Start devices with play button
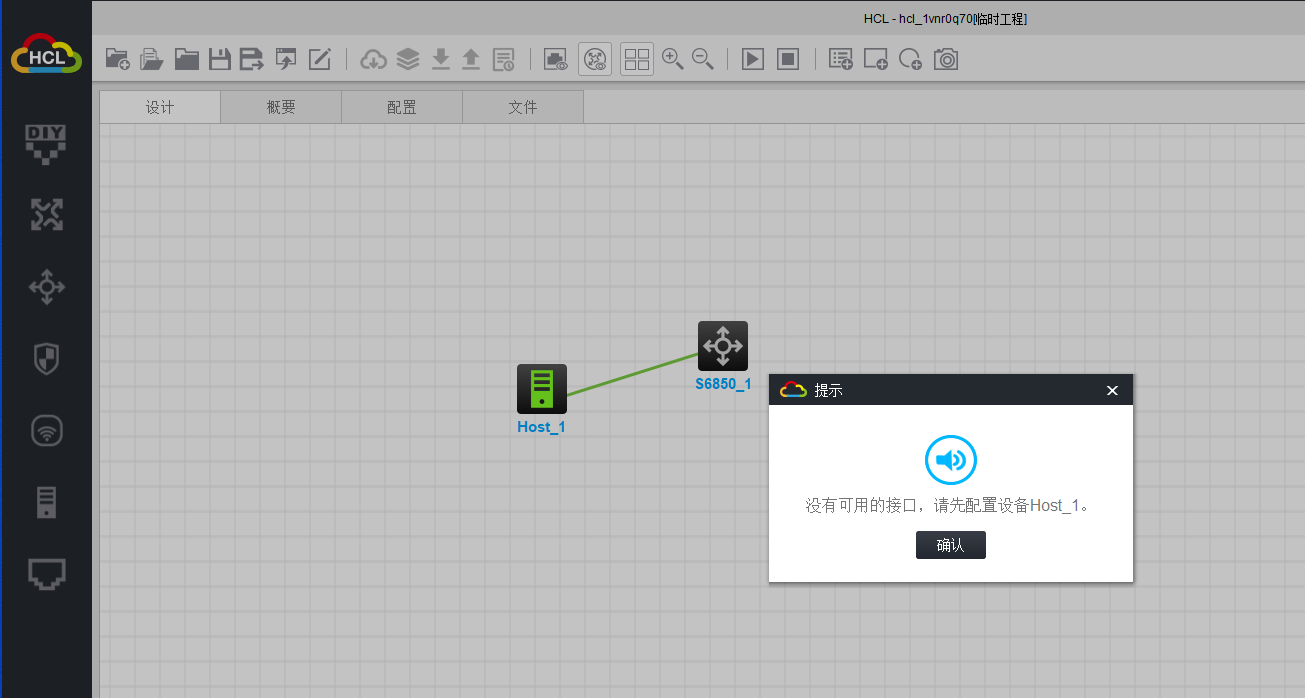The height and width of the screenshot is (698, 1305). click(x=753, y=59)
